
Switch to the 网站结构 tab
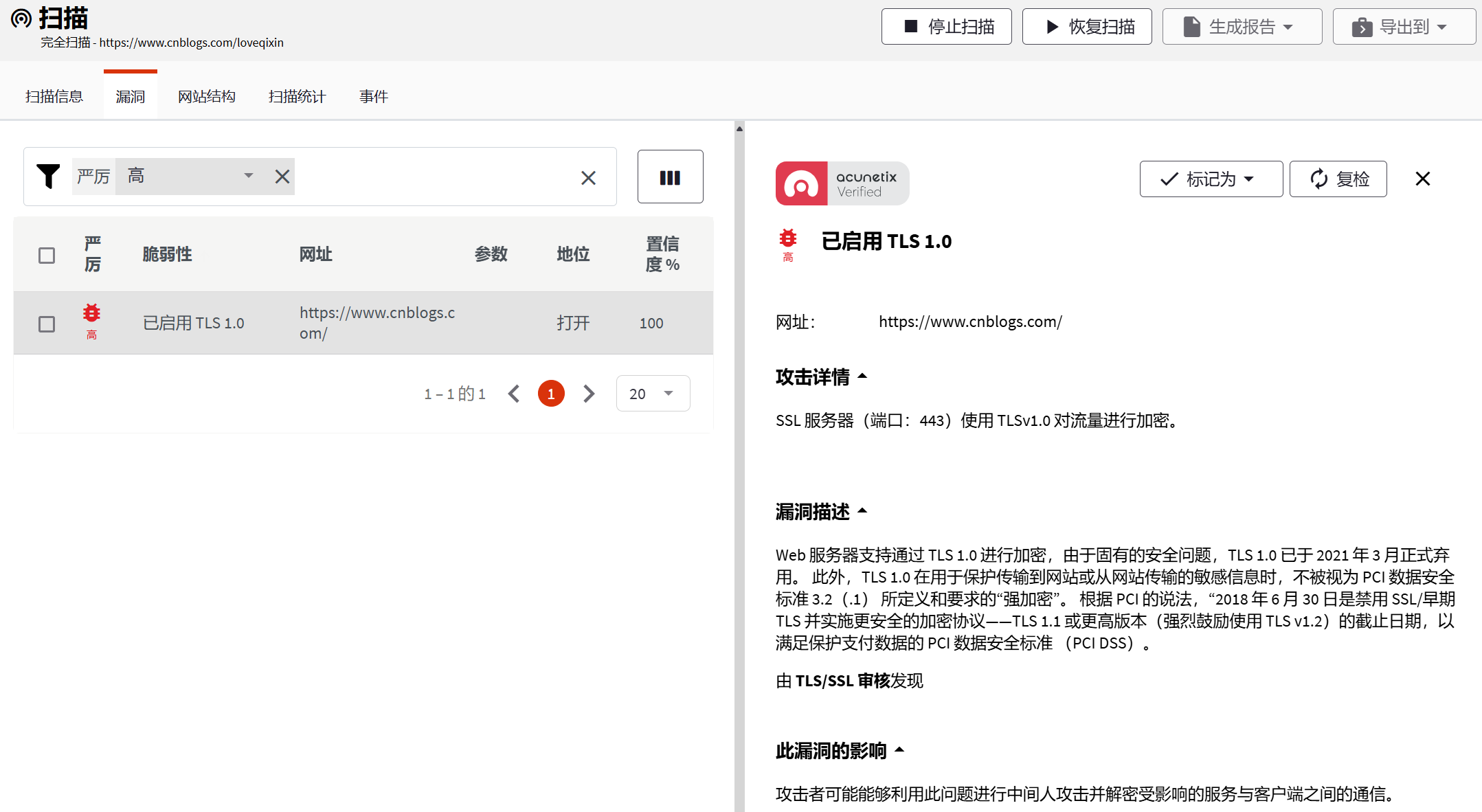coord(206,96)
